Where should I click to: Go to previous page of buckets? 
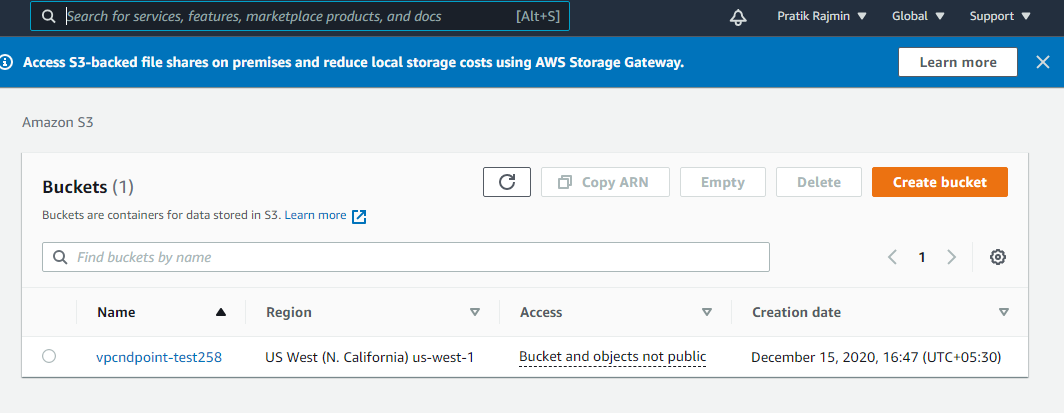(892, 257)
